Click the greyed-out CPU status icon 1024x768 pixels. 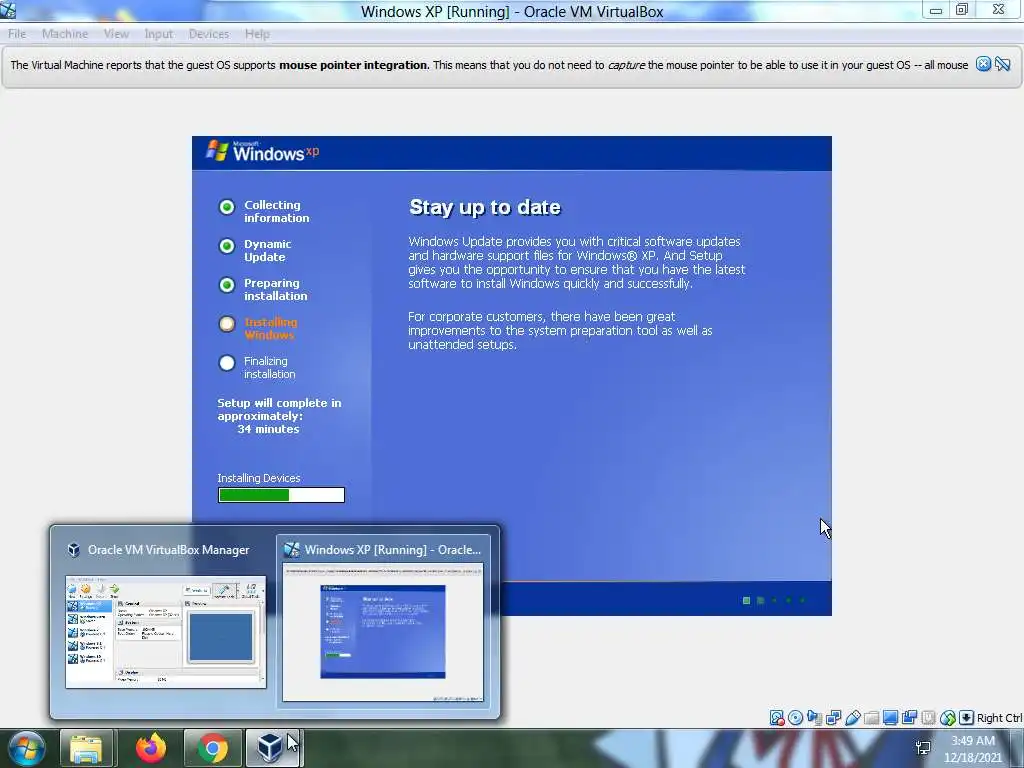928,718
